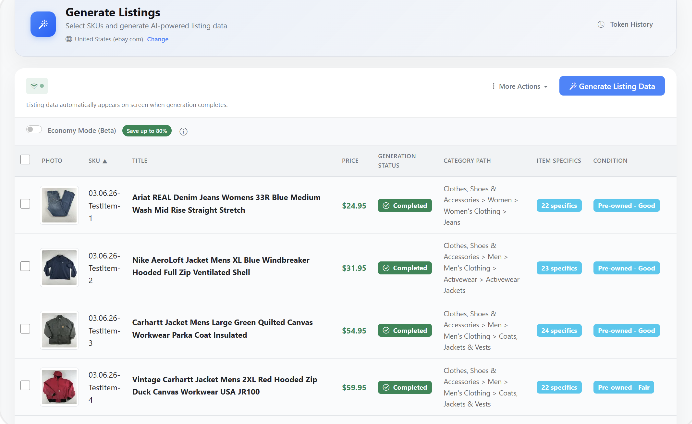
Task: Click Pre-owned - Good badge for Ariat jeans
Action: tap(626, 206)
